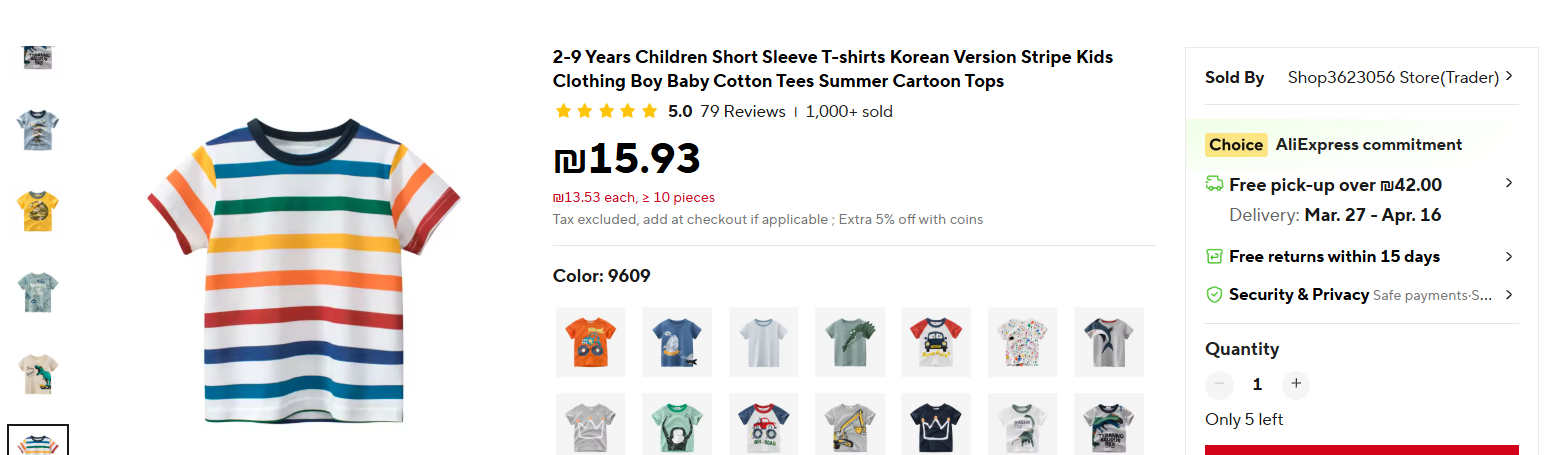1550x455 pixels.
Task: Open Shop3623056 Store(Trader) seller page
Action: pos(1392,78)
